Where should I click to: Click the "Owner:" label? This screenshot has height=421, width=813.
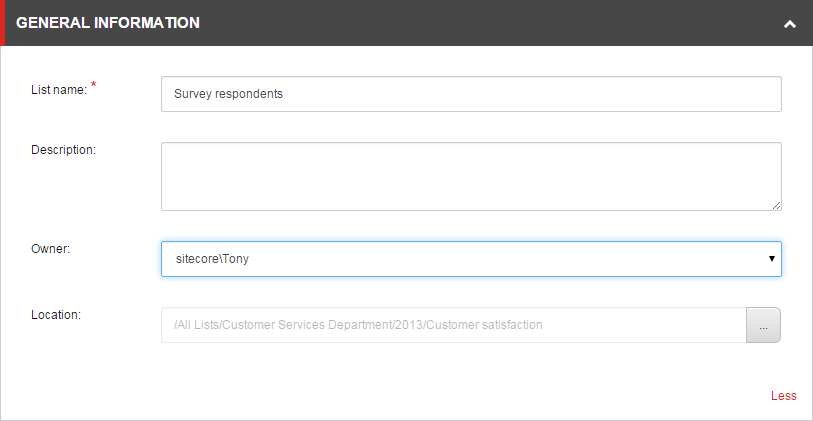point(50,249)
